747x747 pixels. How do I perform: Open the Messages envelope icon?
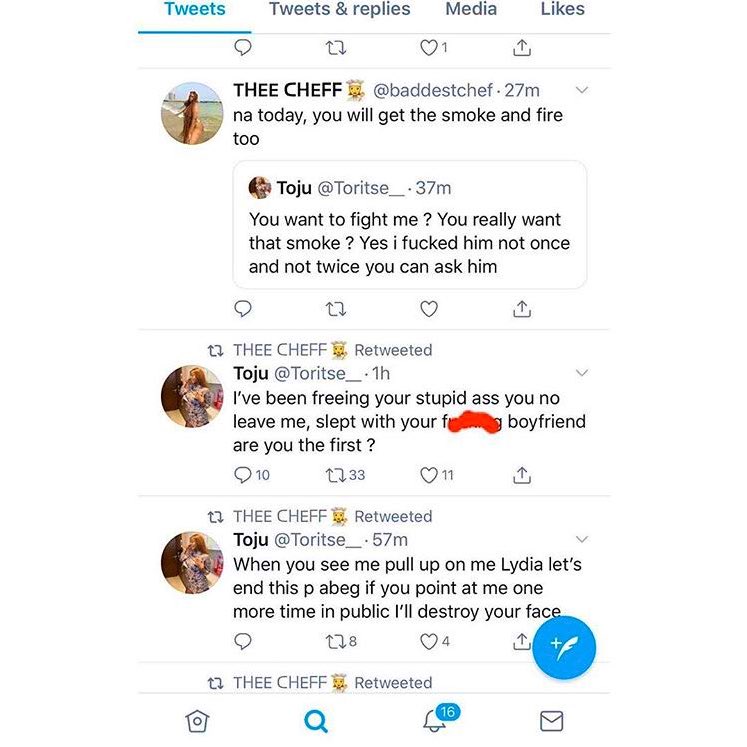click(x=551, y=720)
